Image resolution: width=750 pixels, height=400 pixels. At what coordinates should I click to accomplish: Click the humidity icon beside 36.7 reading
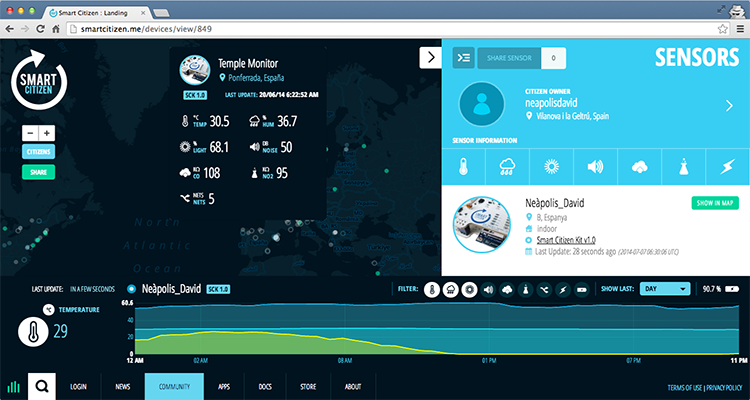click(254, 122)
